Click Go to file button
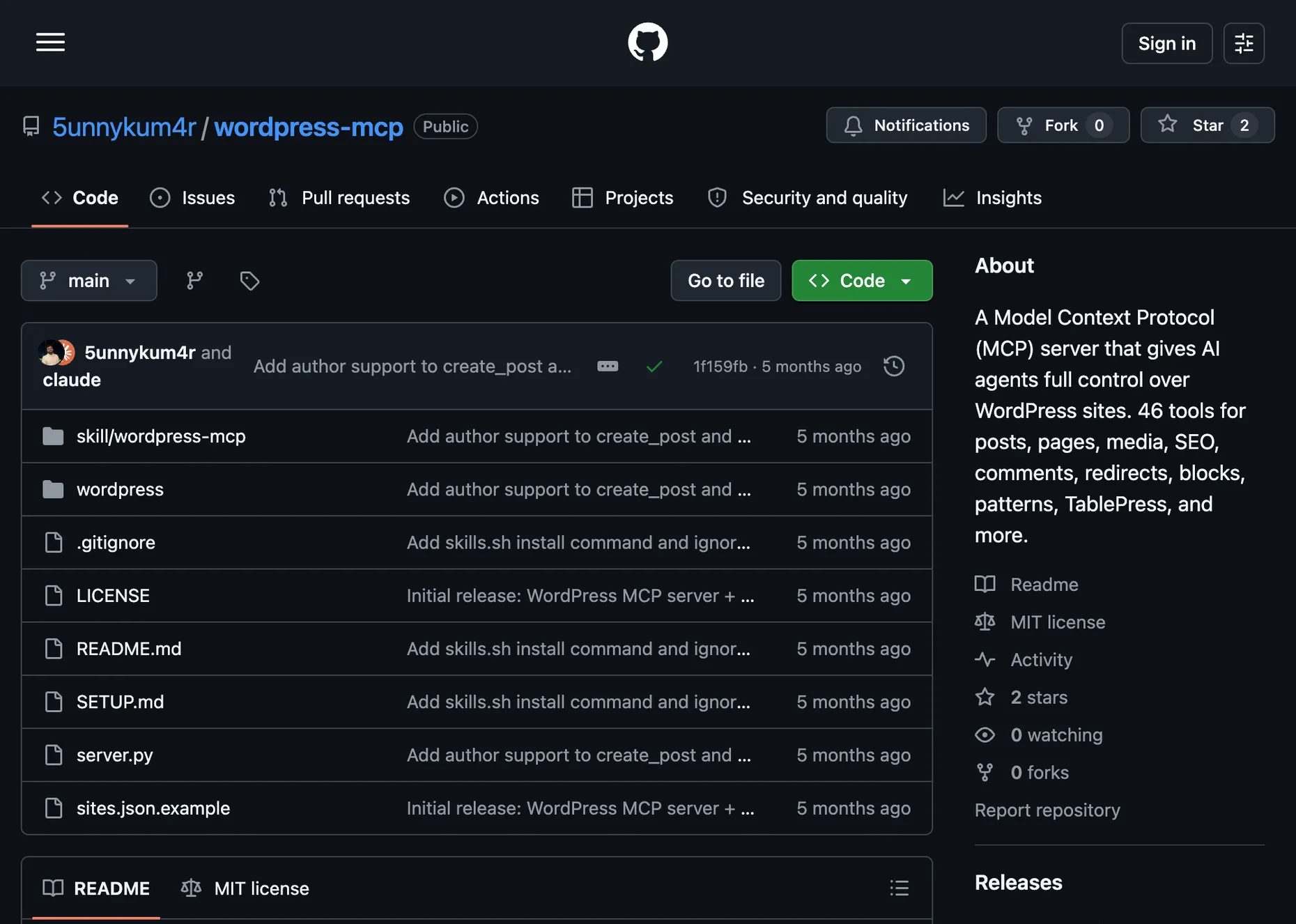Viewport: 1296px width, 924px height. 725,281
